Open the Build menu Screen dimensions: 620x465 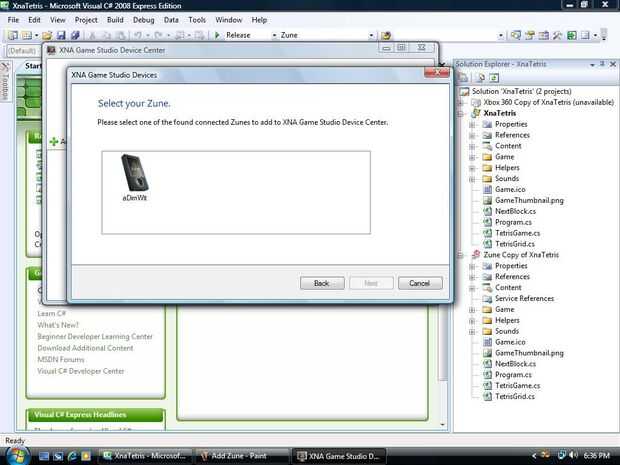(x=115, y=20)
